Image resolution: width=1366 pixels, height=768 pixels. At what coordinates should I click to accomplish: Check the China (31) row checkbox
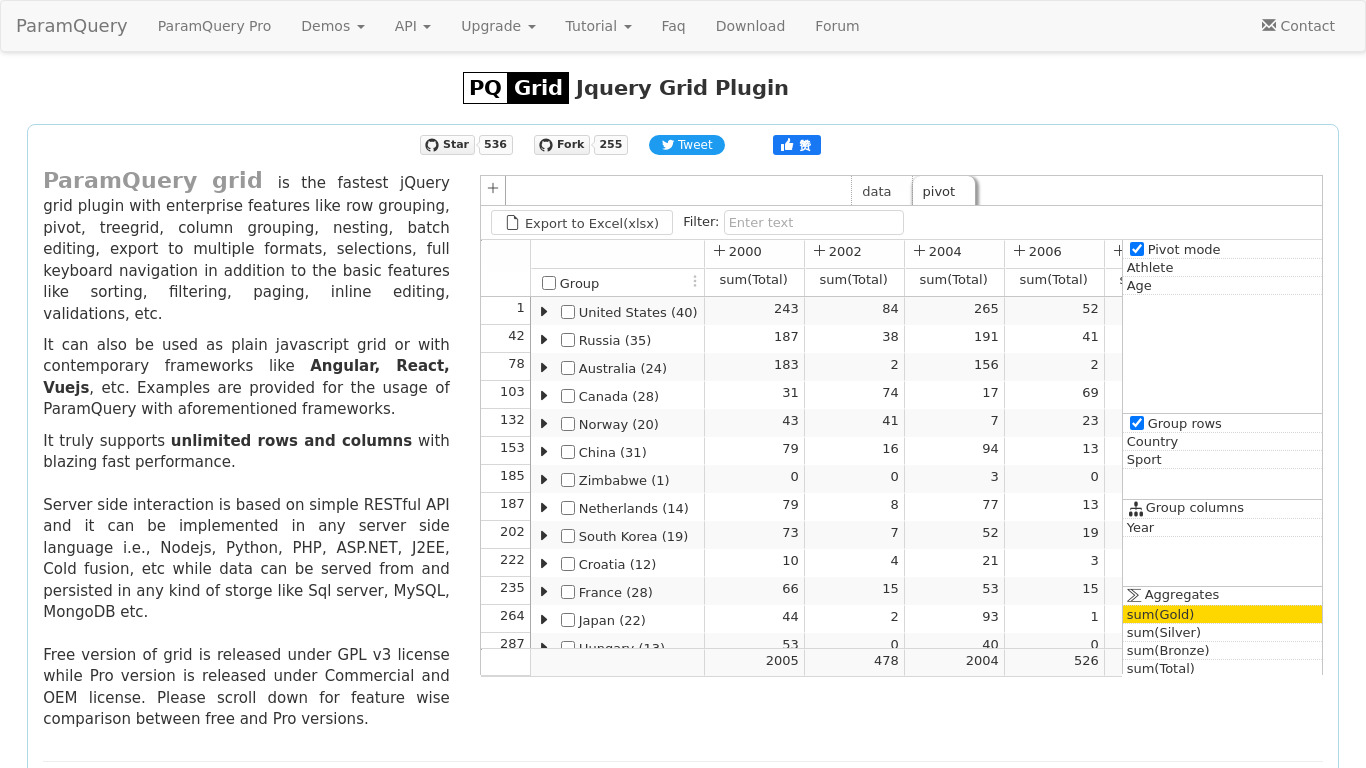pyautogui.click(x=568, y=452)
